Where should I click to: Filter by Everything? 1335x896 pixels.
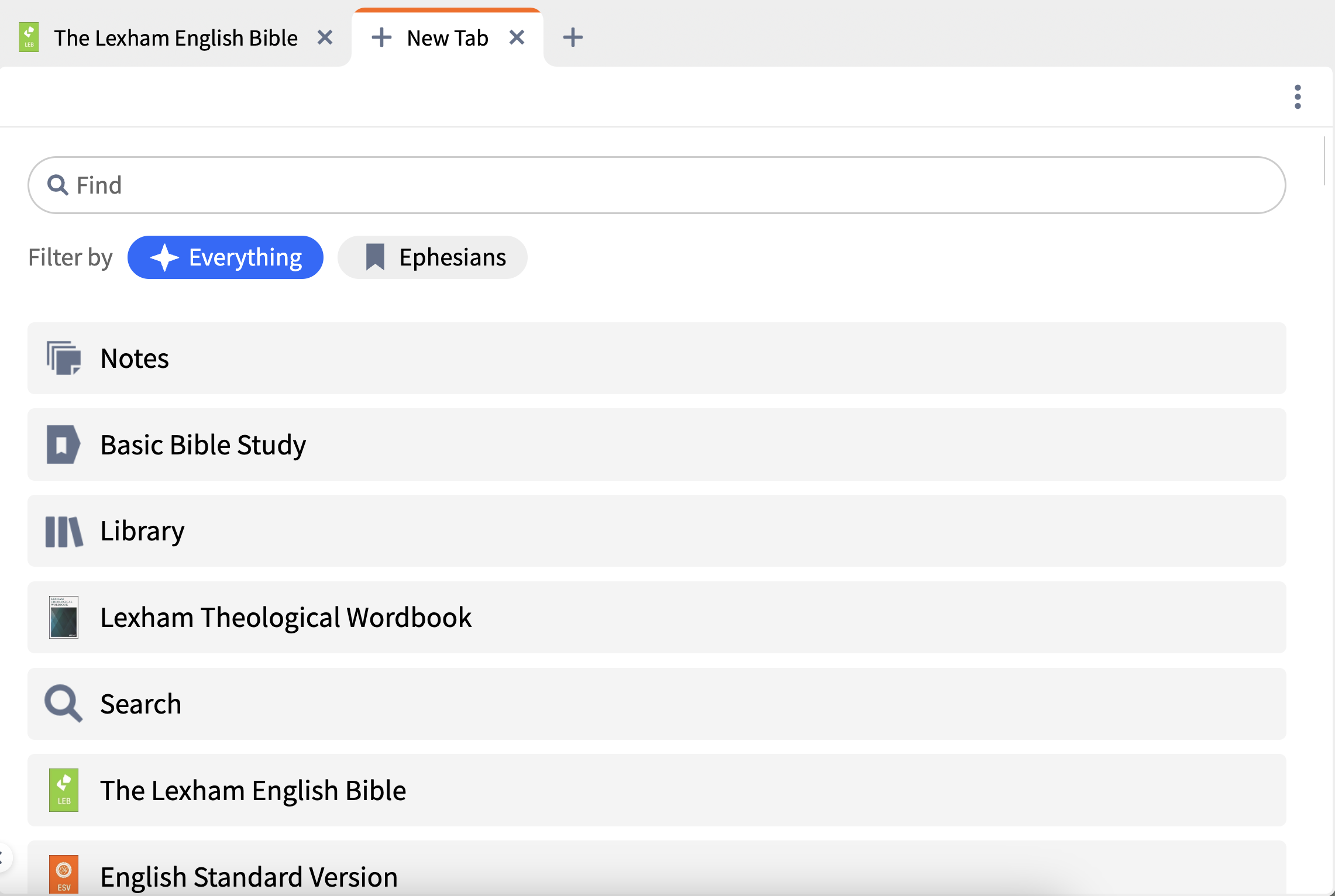pyautogui.click(x=225, y=257)
